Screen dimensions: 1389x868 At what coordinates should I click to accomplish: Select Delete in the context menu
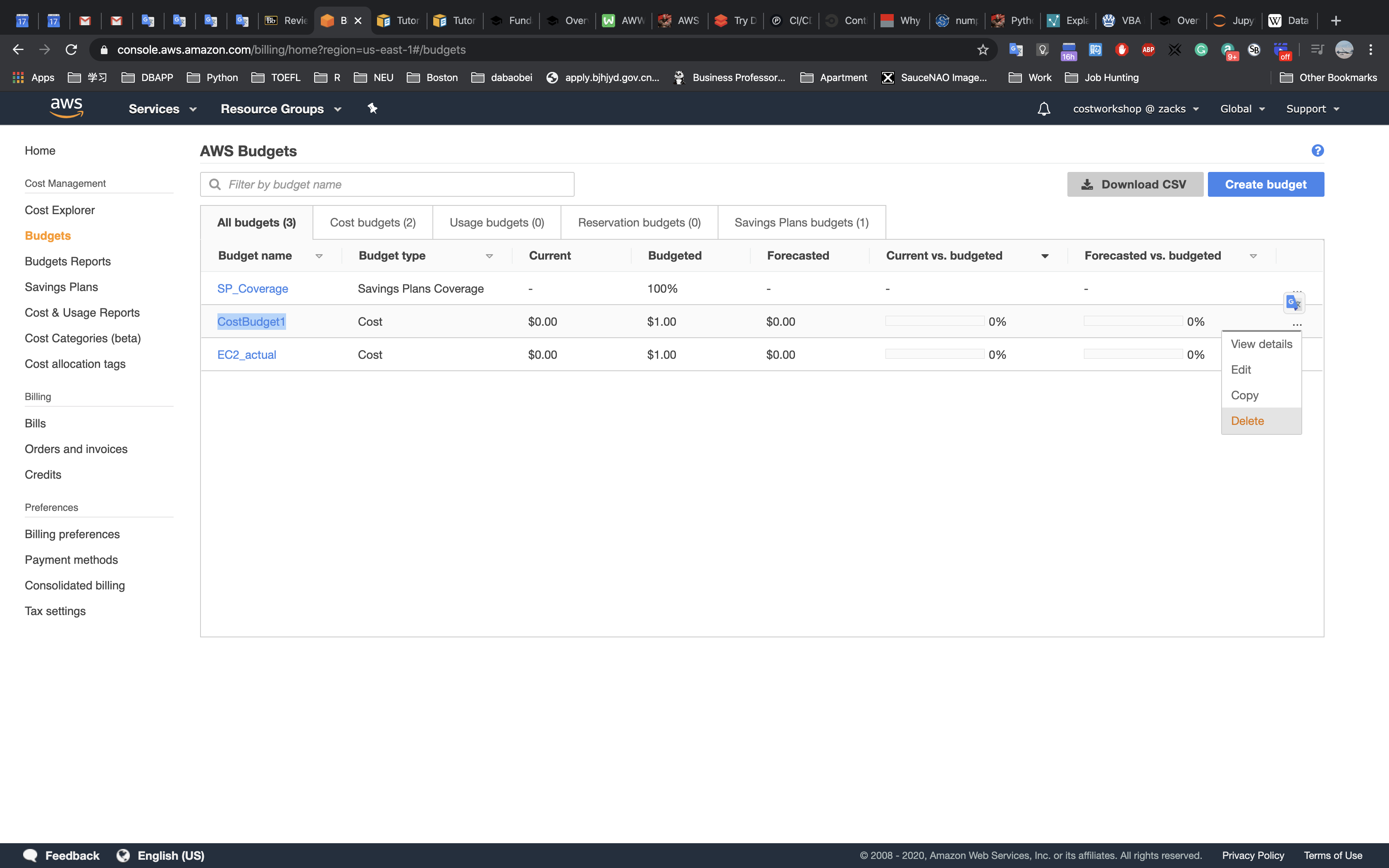[x=1247, y=421]
